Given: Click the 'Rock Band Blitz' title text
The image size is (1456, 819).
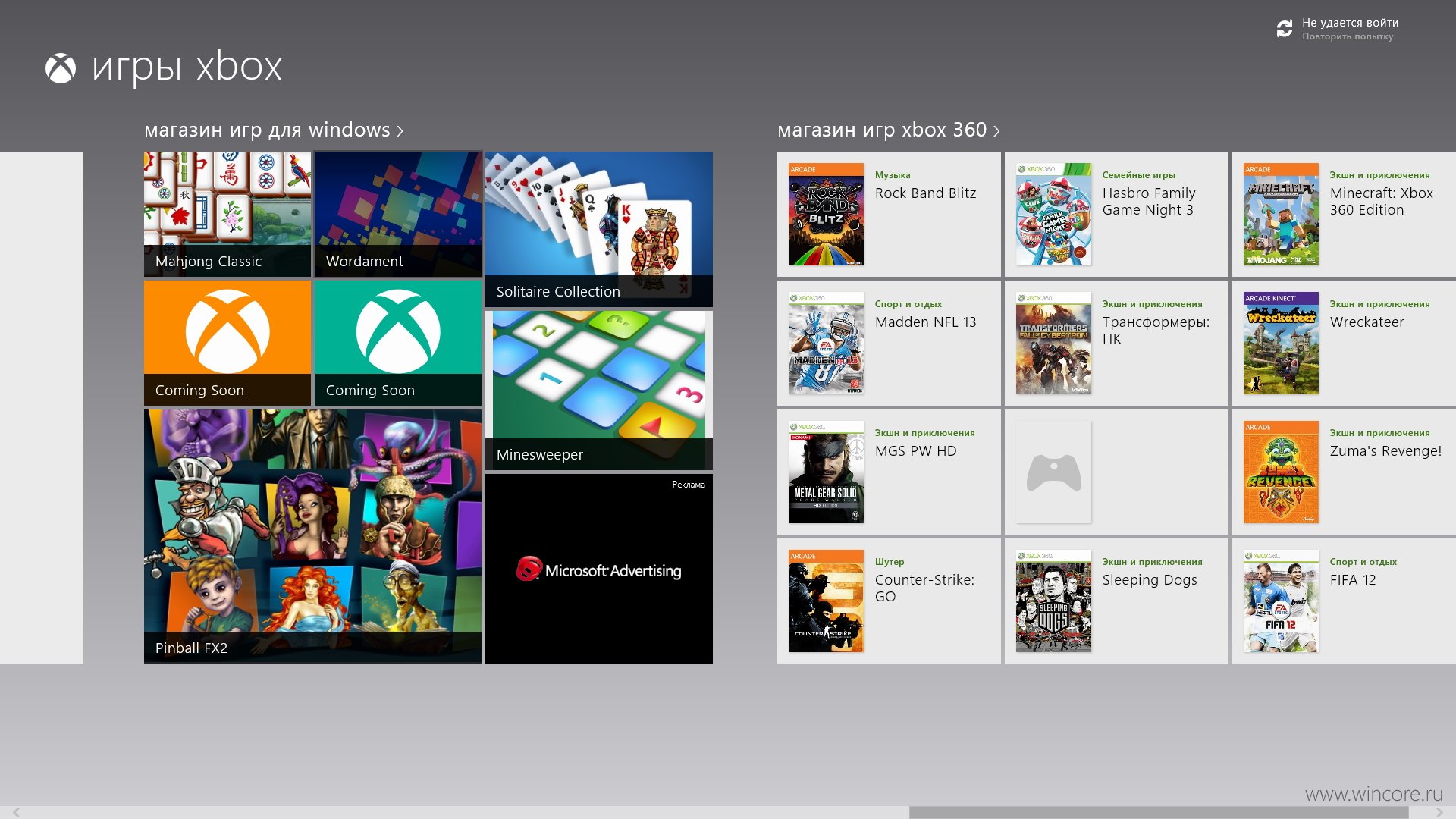Looking at the screenshot, I should coord(925,193).
